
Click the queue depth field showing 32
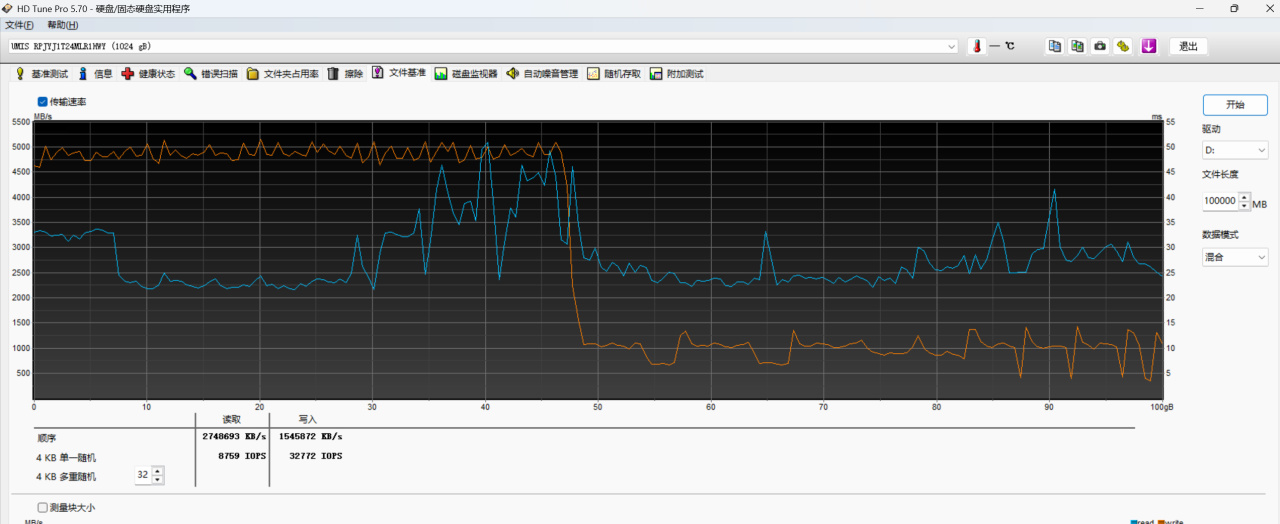(x=143, y=476)
